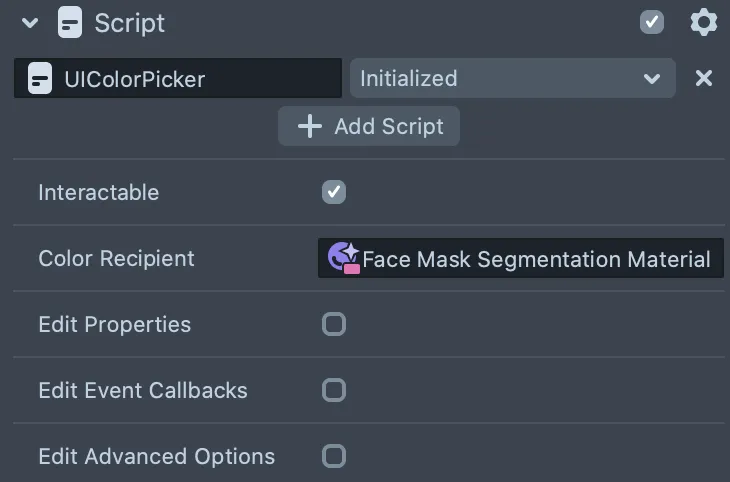The image size is (730, 482).
Task: Click the Face Mask Segmentation Material field
Action: pos(520,258)
